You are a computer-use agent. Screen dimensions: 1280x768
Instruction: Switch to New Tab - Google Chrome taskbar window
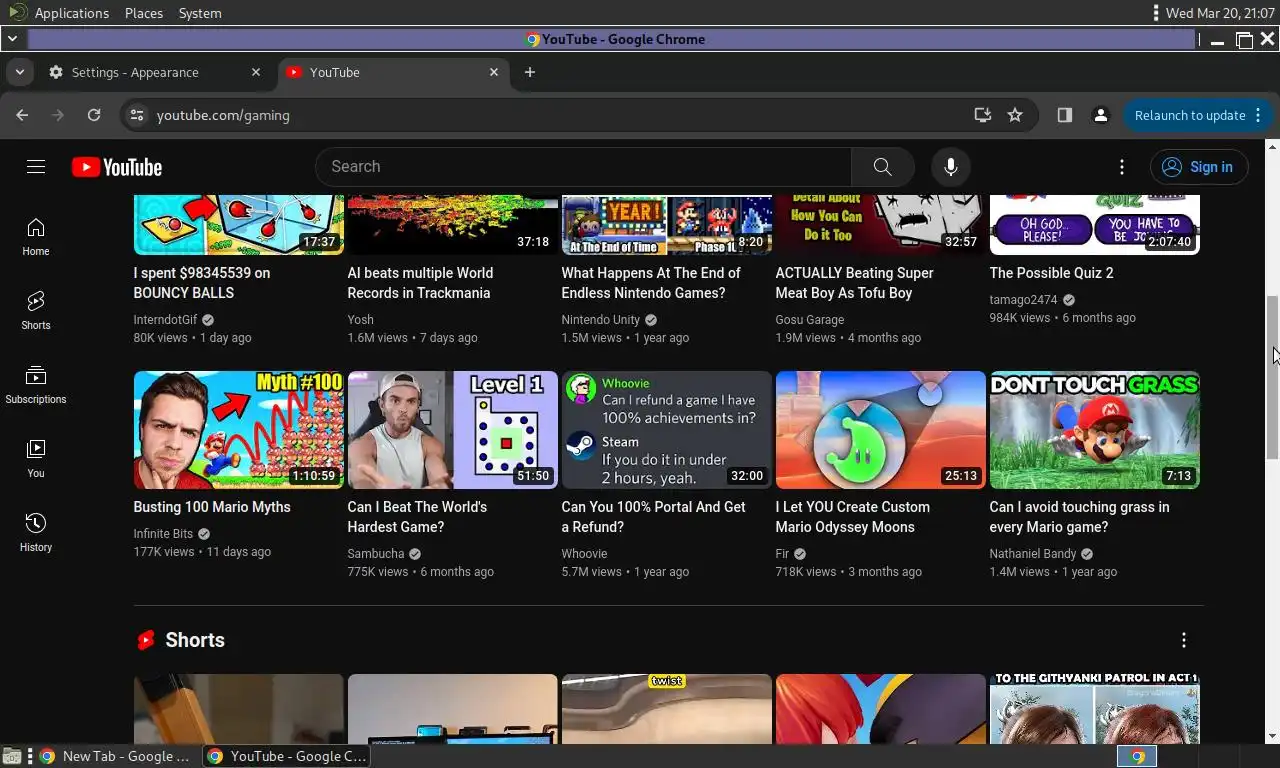coord(116,756)
